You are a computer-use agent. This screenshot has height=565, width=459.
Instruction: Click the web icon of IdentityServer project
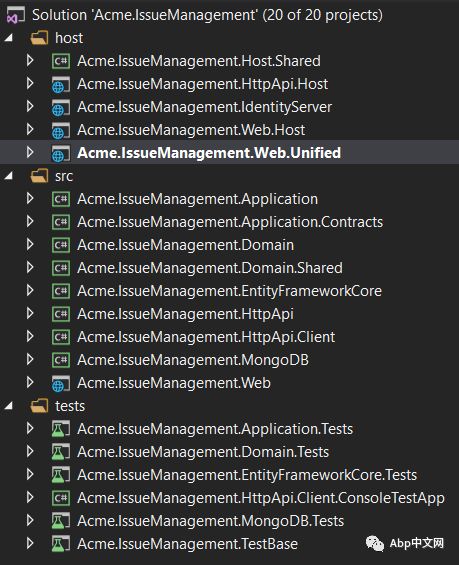[x=61, y=107]
